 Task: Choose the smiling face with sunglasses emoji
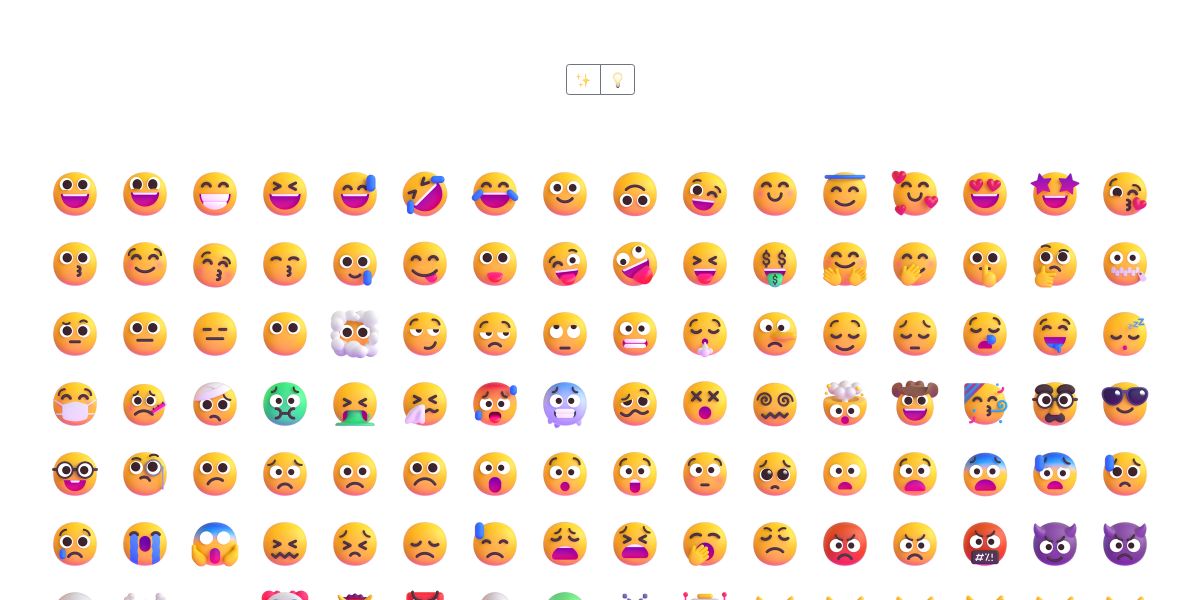(x=1125, y=403)
